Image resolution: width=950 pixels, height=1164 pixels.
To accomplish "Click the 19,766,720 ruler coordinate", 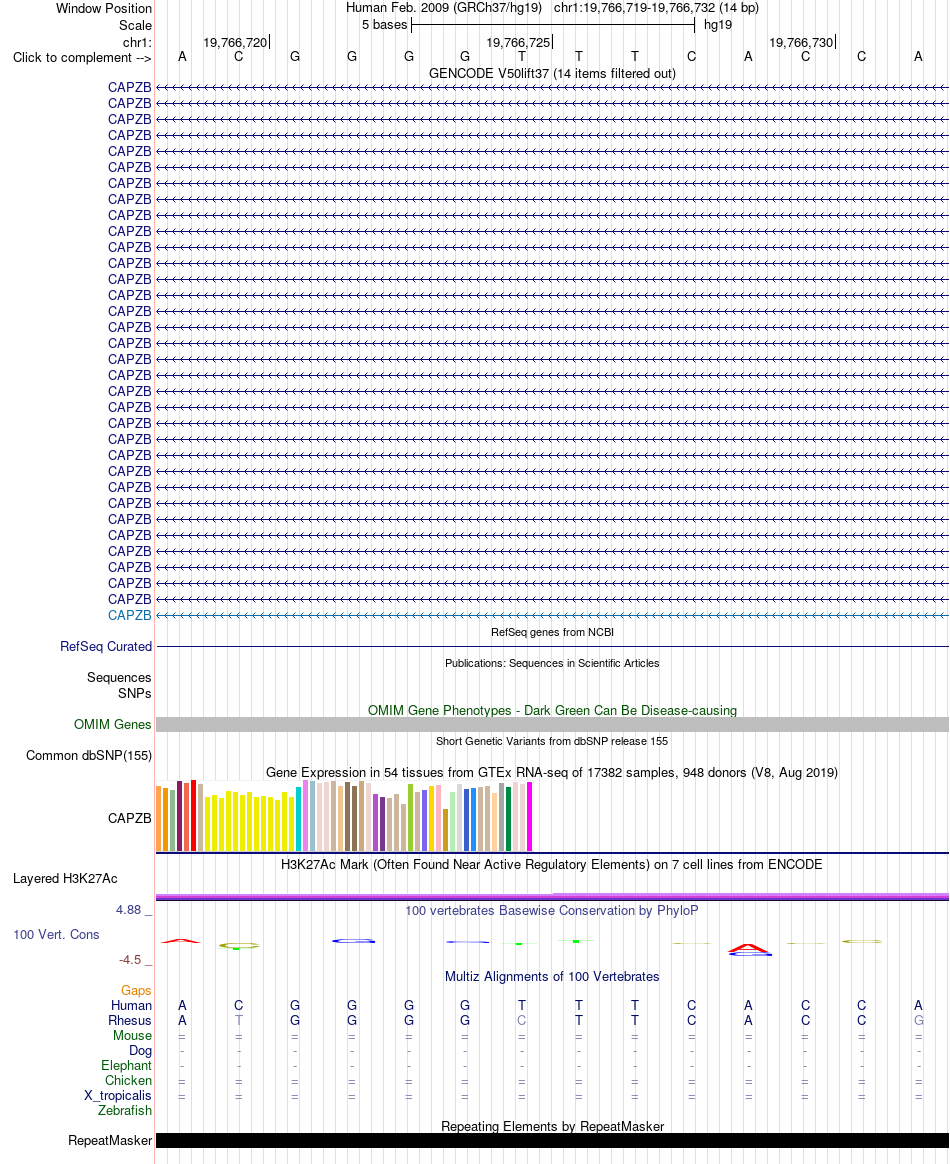I will 235,42.
